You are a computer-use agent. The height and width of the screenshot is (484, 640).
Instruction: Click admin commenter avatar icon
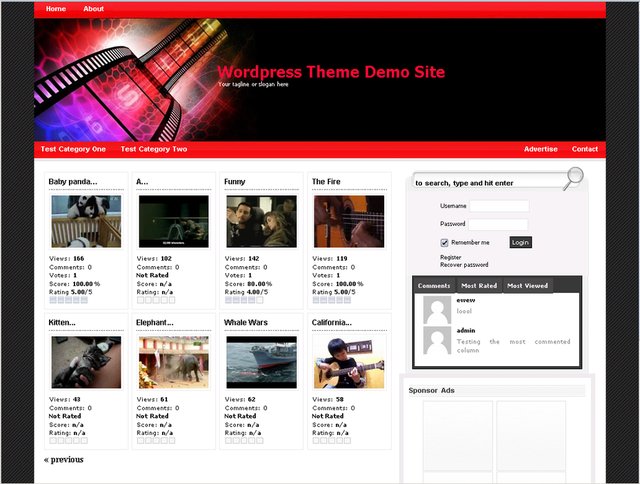point(437,340)
